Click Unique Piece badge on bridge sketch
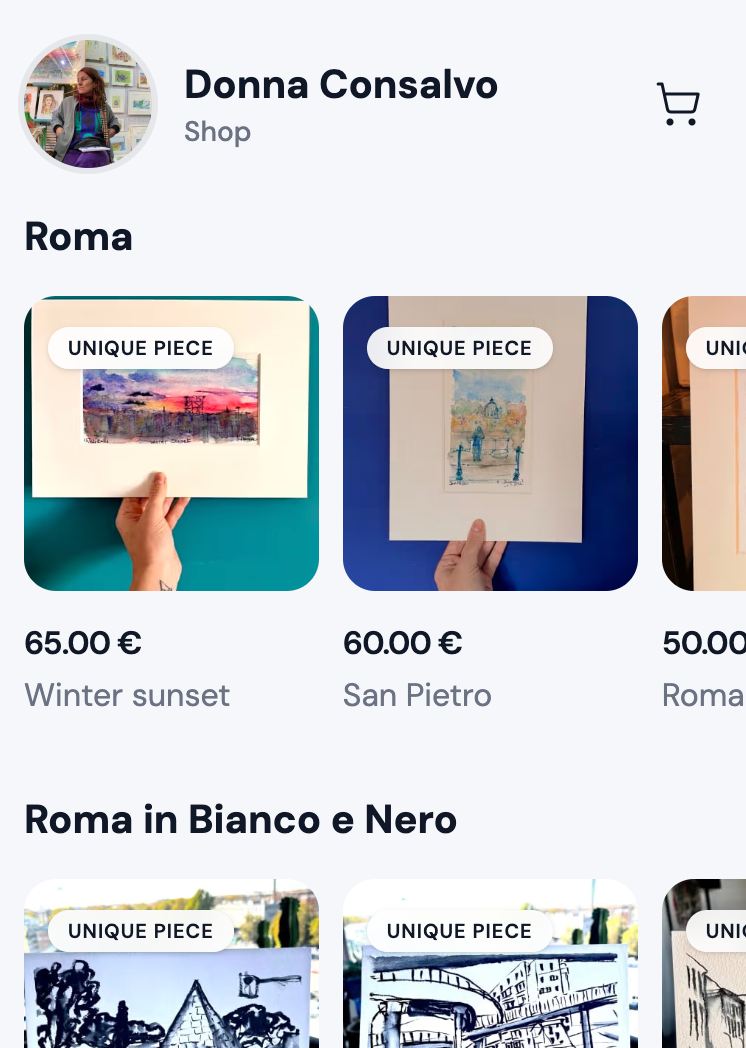746x1048 pixels. [460, 931]
